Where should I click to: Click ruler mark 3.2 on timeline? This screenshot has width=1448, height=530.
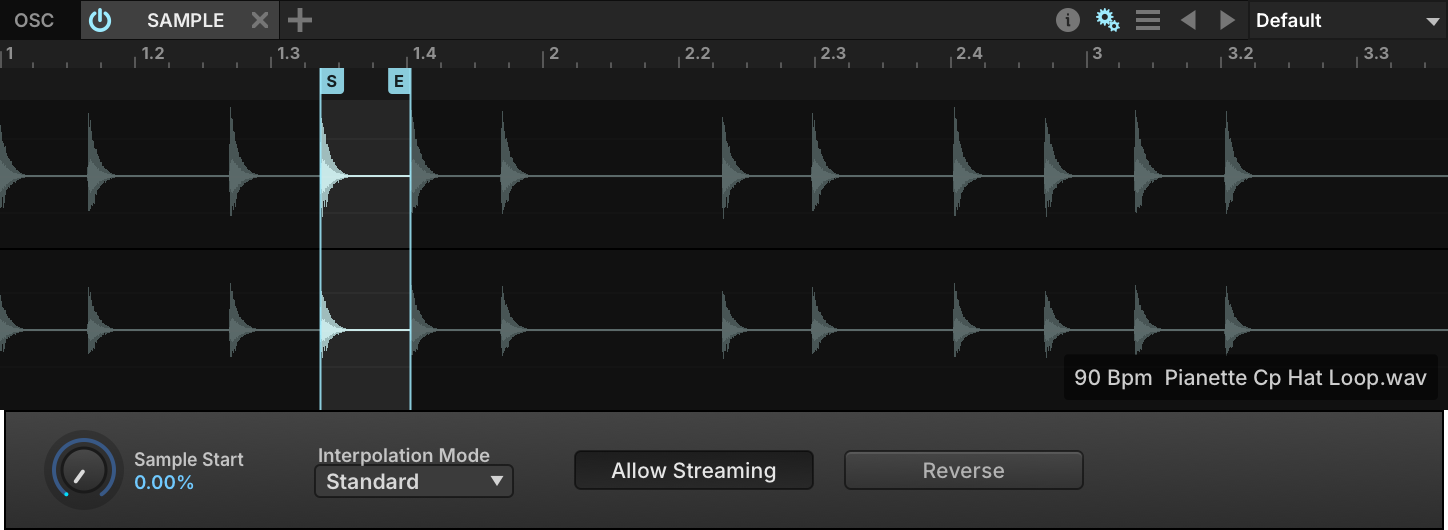[x=1240, y=53]
